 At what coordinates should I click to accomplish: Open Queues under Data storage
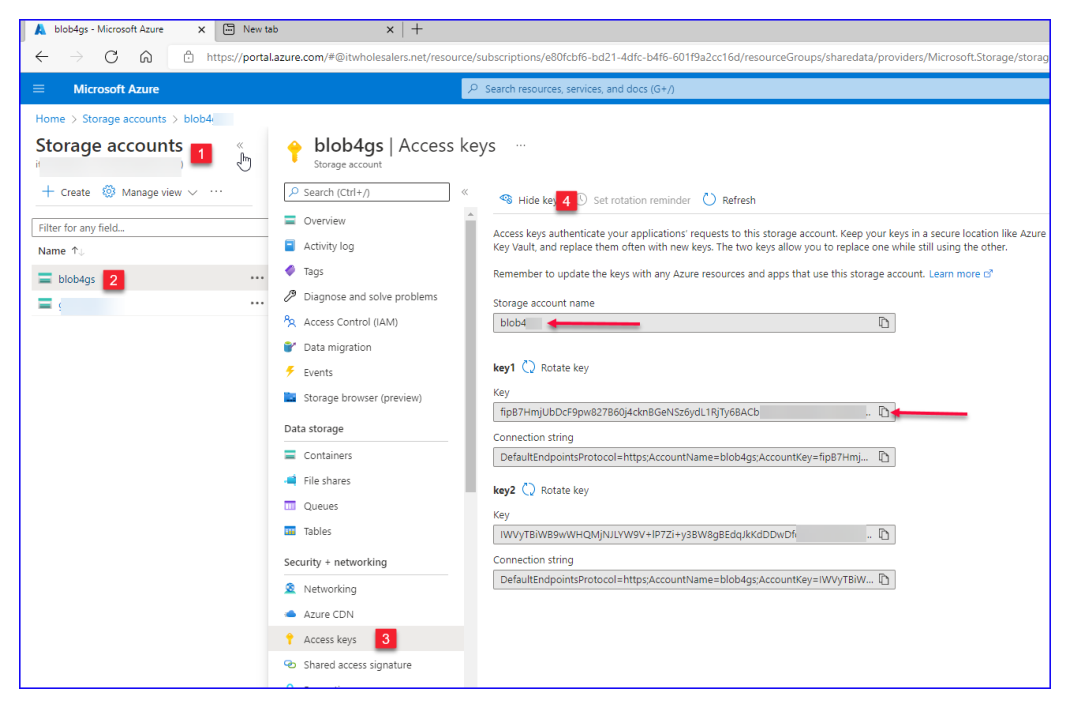tap(321, 506)
